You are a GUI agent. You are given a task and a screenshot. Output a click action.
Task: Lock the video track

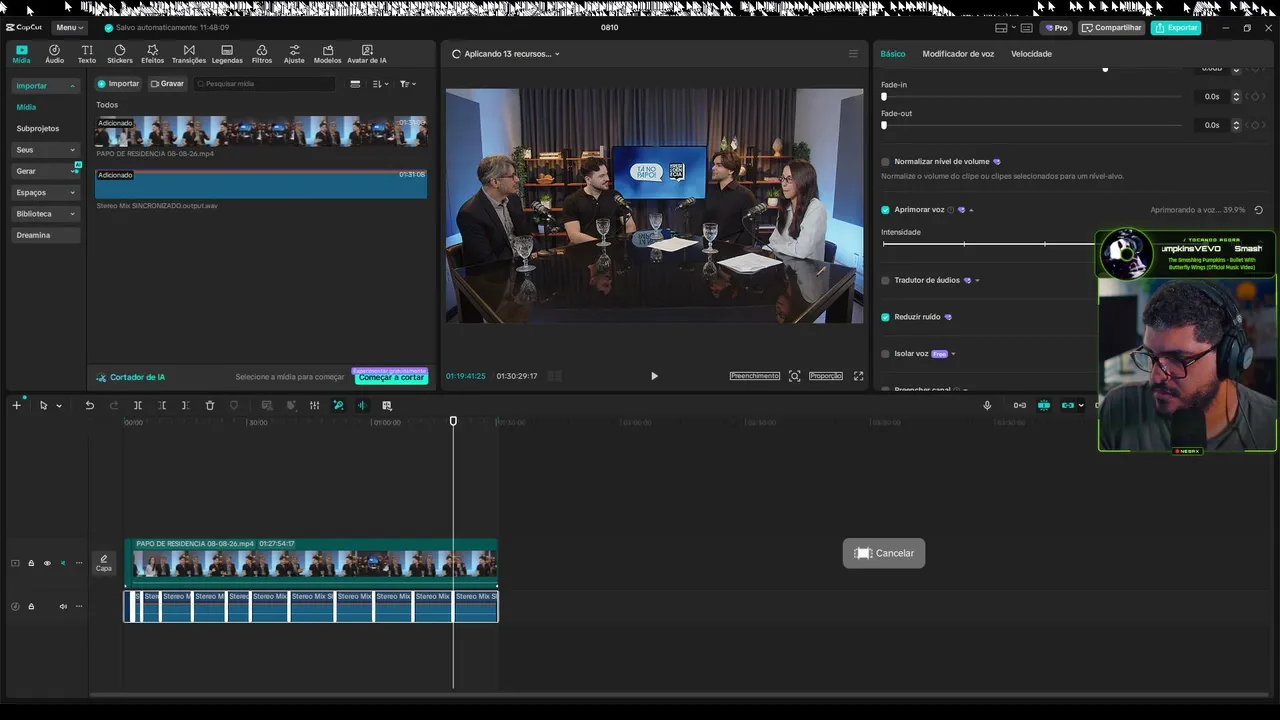tap(31, 563)
